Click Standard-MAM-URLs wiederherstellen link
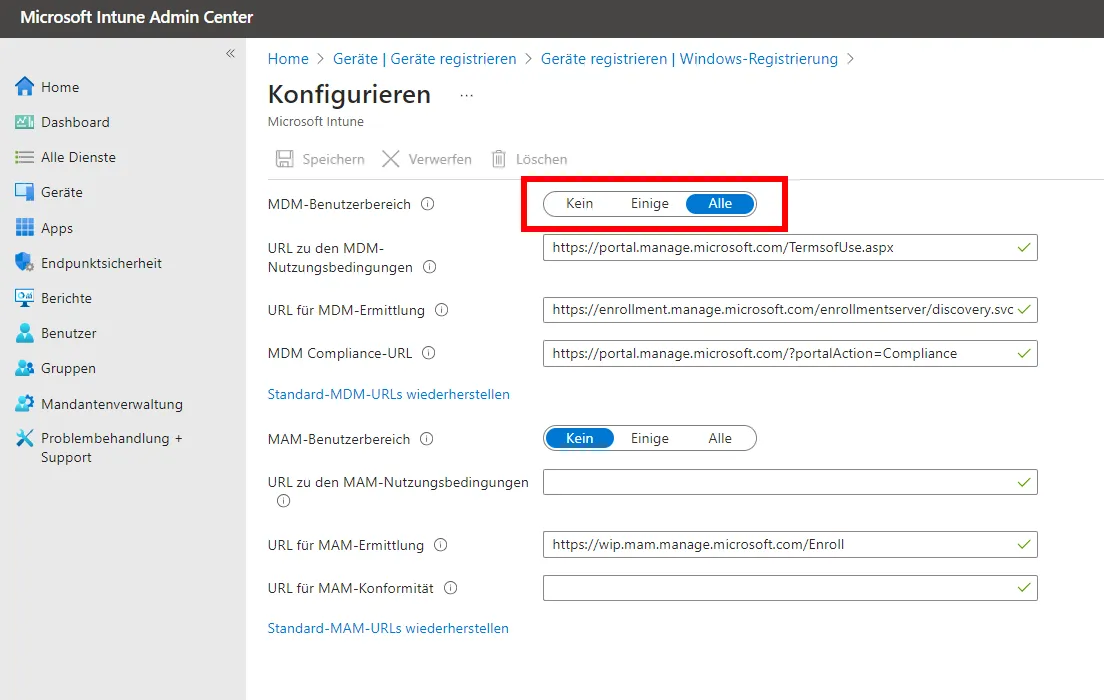Screen dimensions: 1104x700 388,629
